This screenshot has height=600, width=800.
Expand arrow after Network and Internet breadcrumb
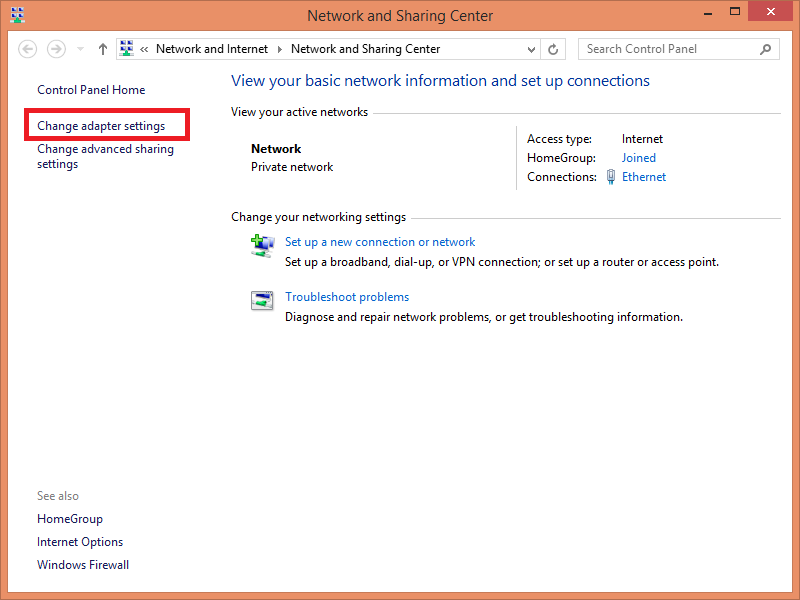(x=280, y=49)
